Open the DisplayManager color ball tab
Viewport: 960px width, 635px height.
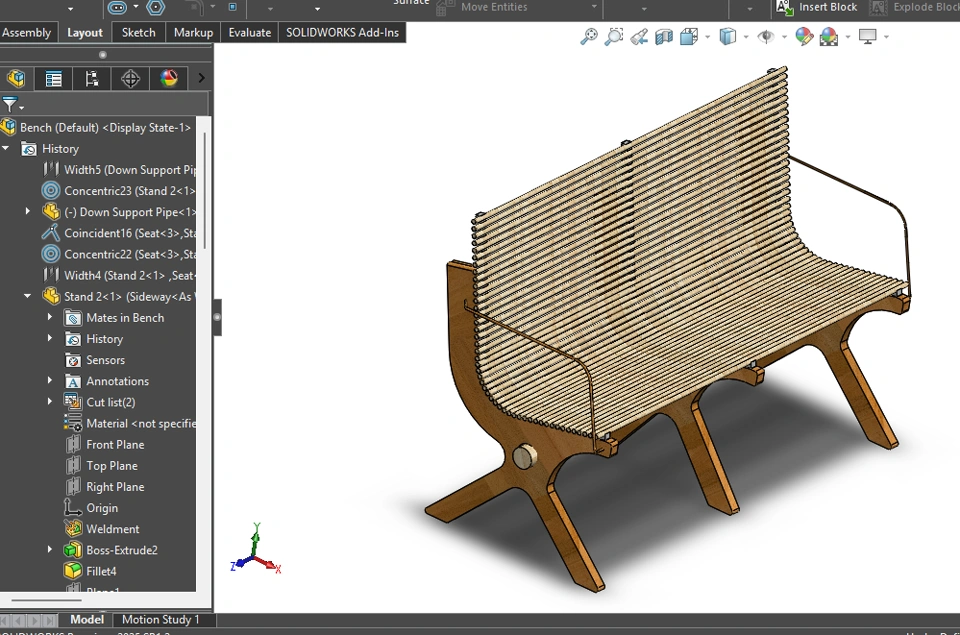coord(169,78)
